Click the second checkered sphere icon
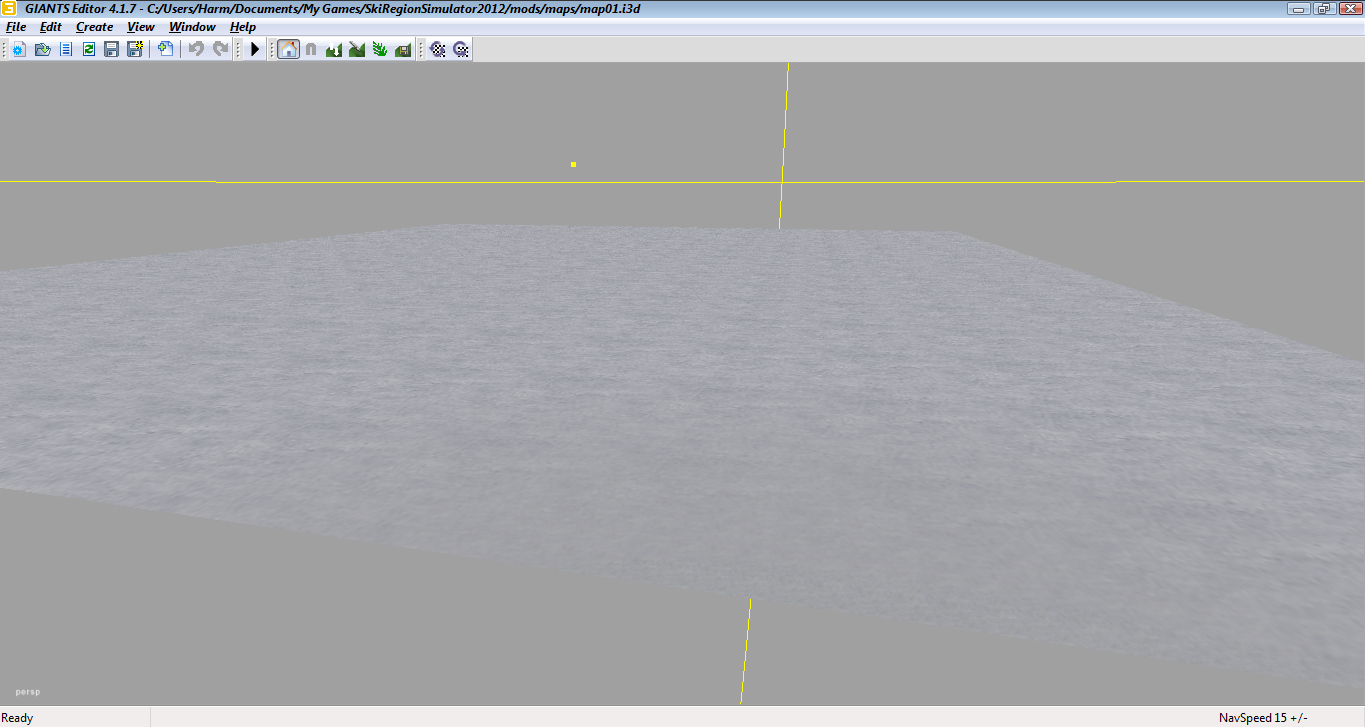Image resolution: width=1366 pixels, height=728 pixels. 461,49
